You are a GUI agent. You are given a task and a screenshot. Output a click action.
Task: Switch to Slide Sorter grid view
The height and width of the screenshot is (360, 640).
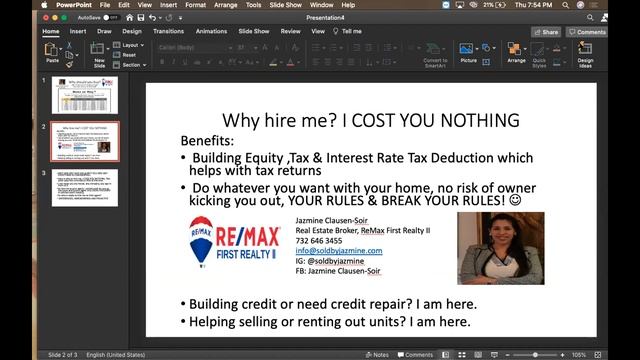[x=462, y=355]
